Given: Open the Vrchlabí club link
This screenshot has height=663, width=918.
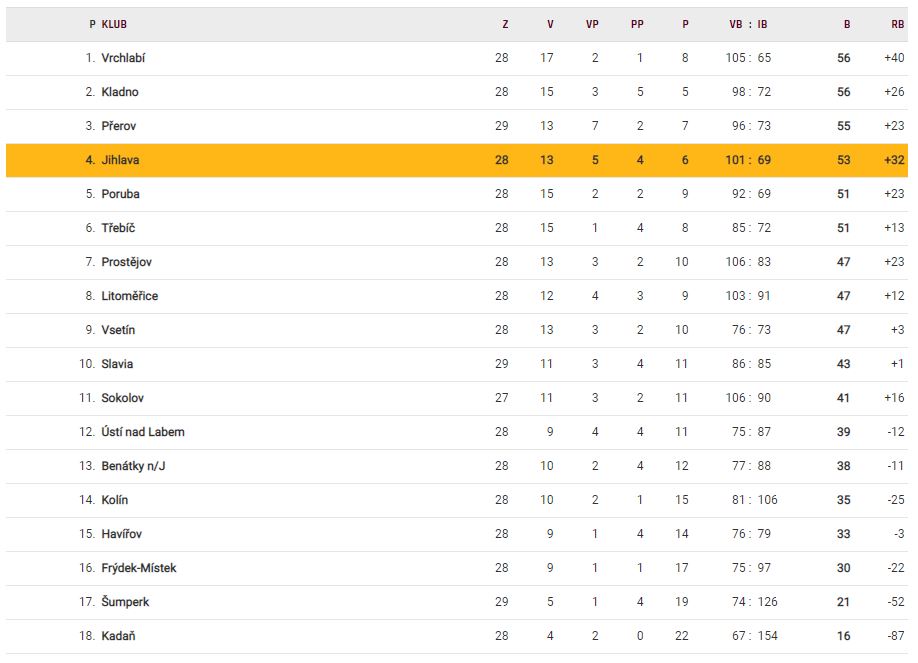Looking at the screenshot, I should (123, 58).
